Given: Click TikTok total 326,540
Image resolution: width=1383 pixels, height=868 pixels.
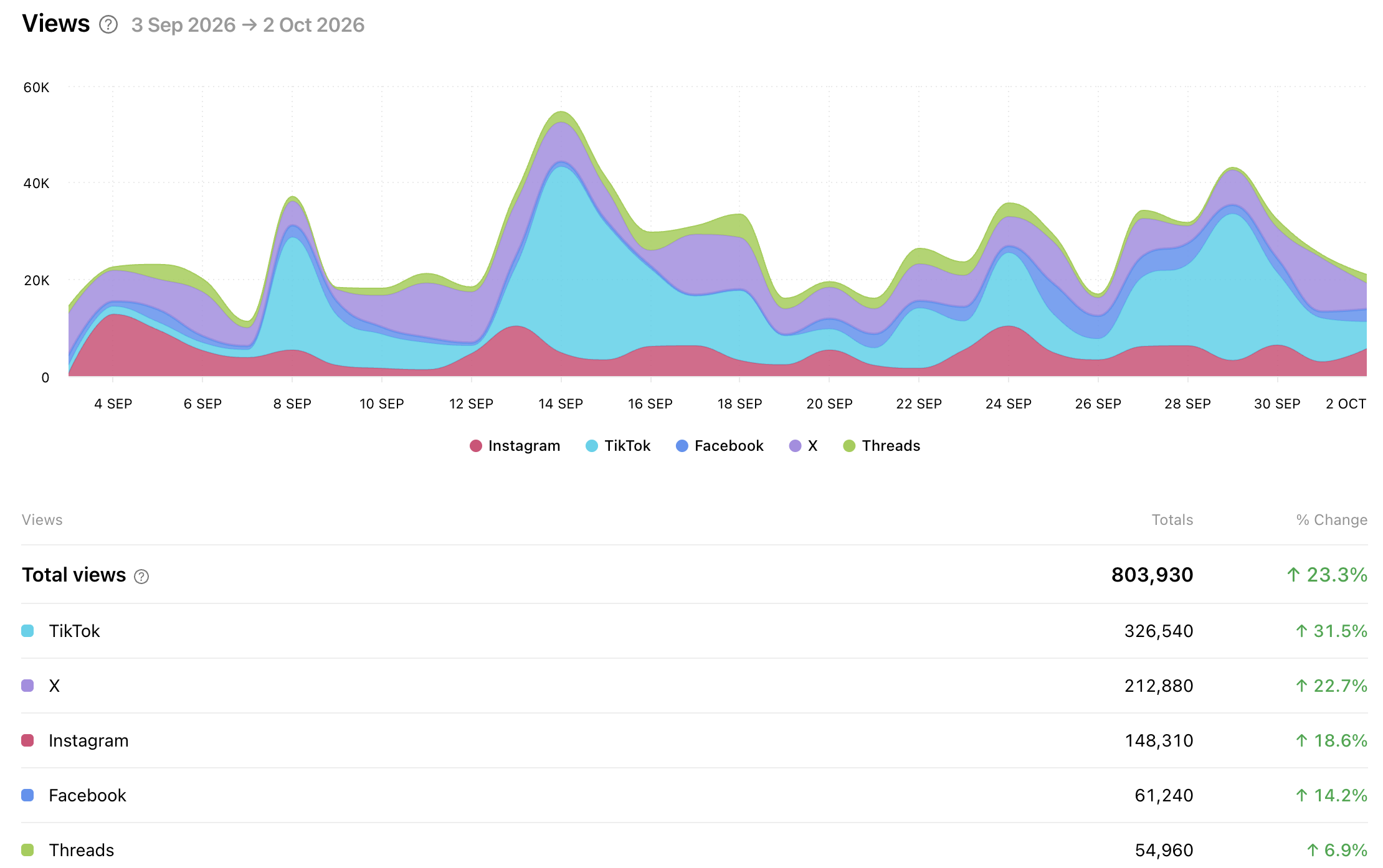Looking at the screenshot, I should 1159,631.
